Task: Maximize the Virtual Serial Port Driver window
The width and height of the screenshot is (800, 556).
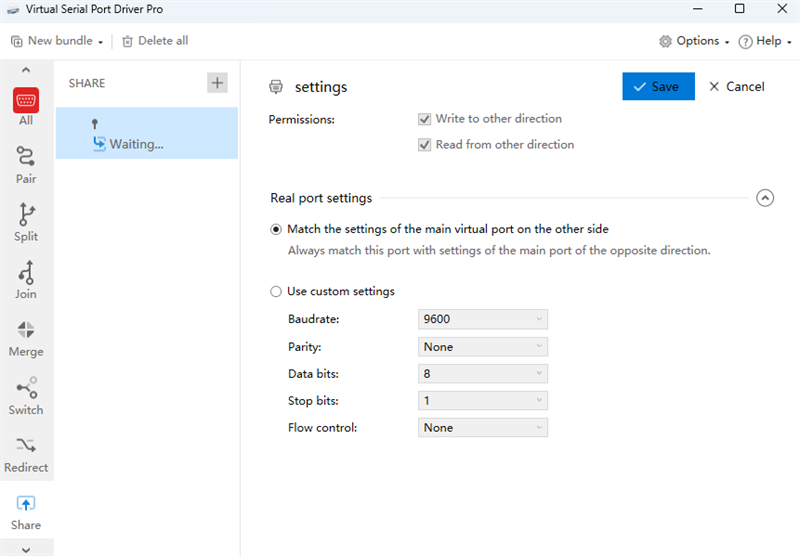Action: coord(739,9)
